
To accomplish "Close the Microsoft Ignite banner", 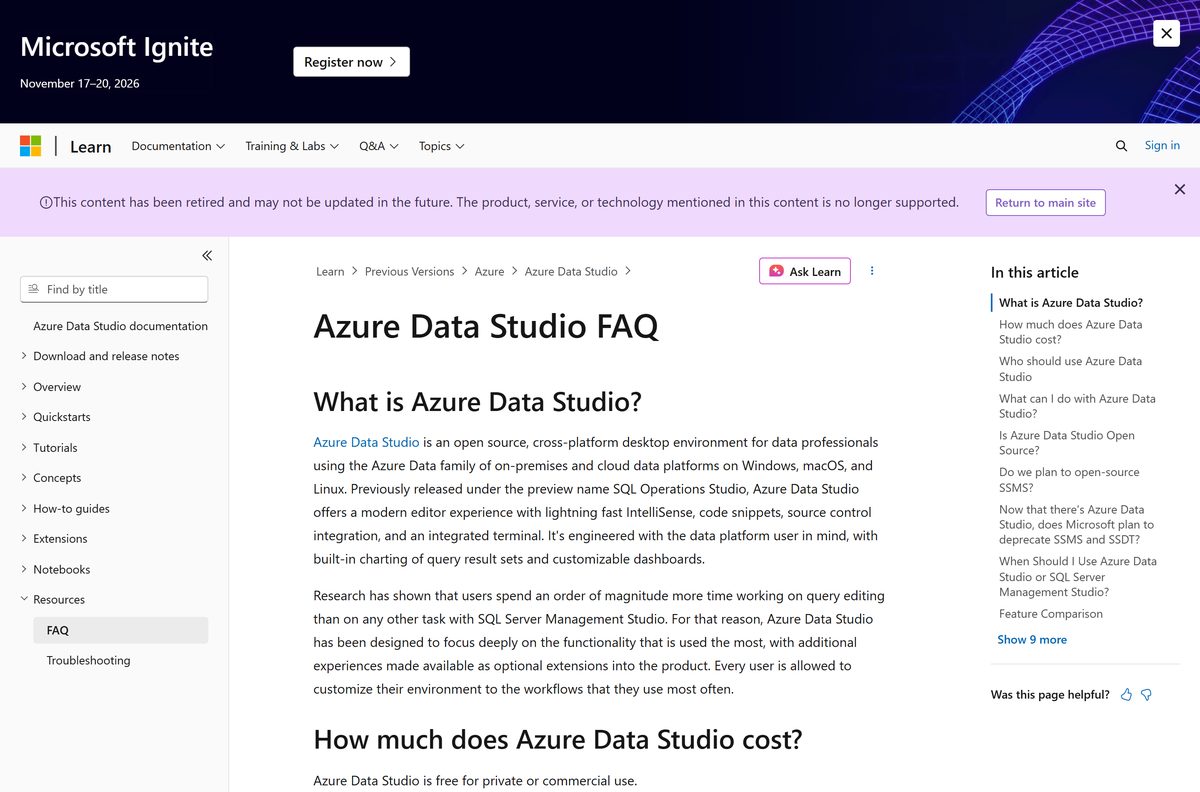I will tap(1166, 33).
